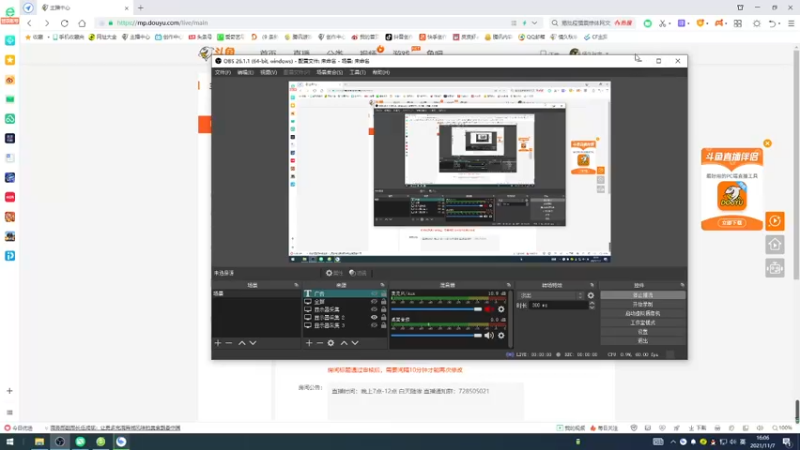Open the scene transition type dropdown
Viewport: 800px width, 450px height.
[x=551, y=295]
